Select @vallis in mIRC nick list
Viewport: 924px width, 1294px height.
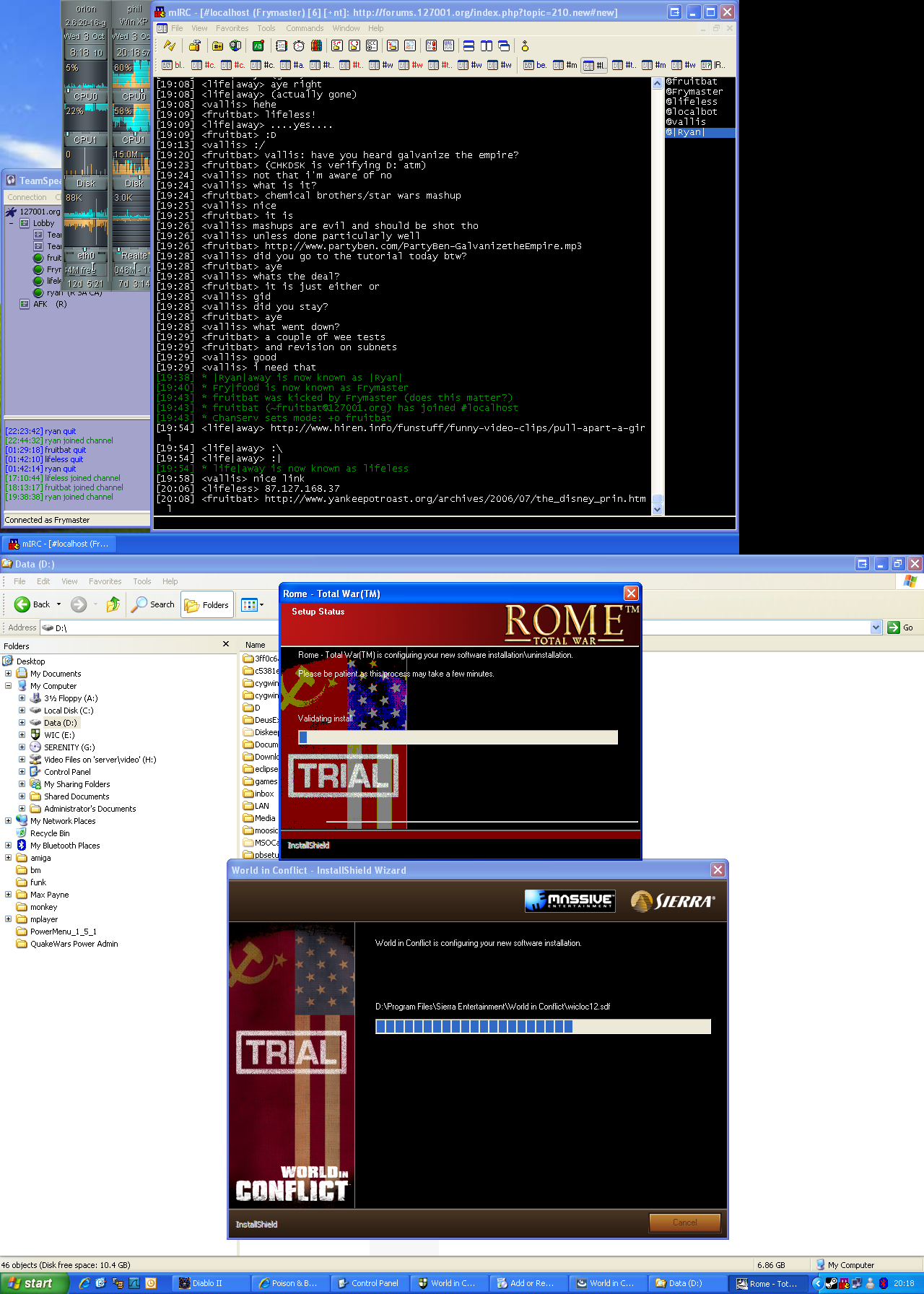coord(686,122)
